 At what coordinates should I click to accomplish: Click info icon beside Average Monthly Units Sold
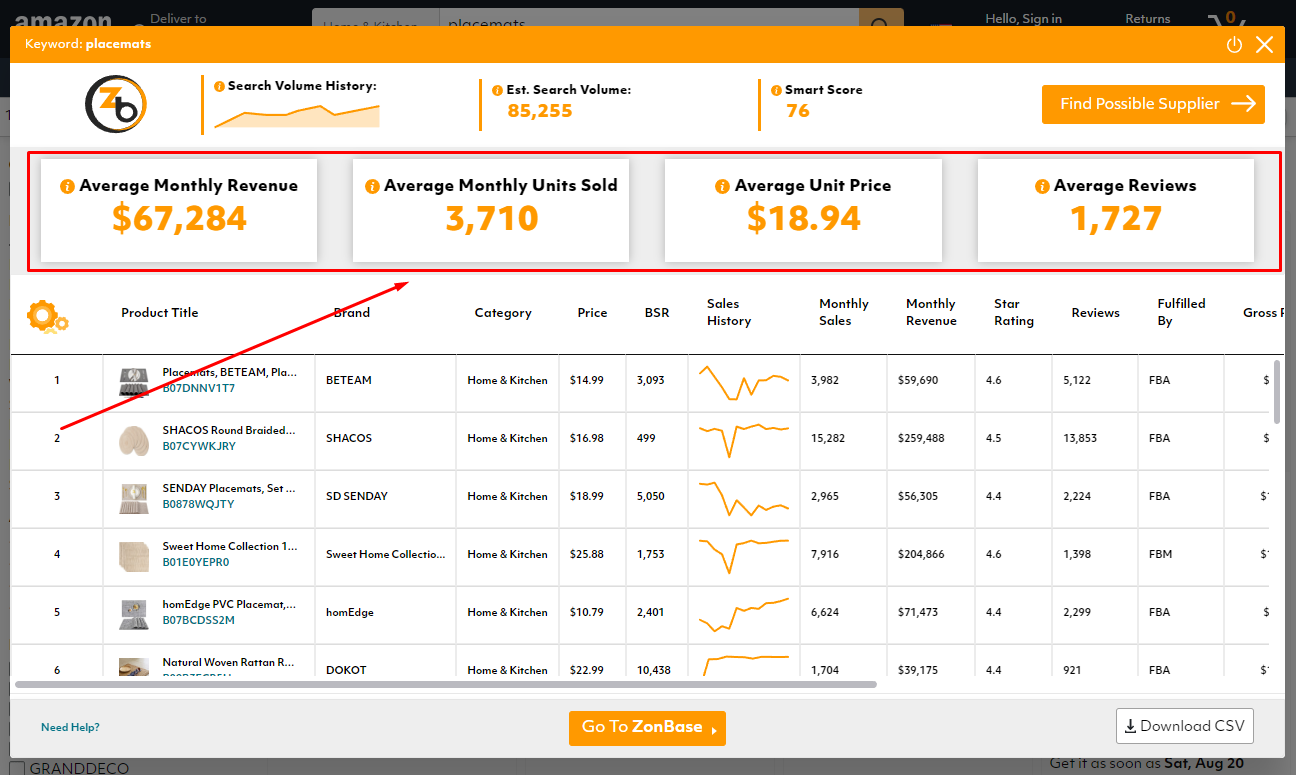click(372, 186)
